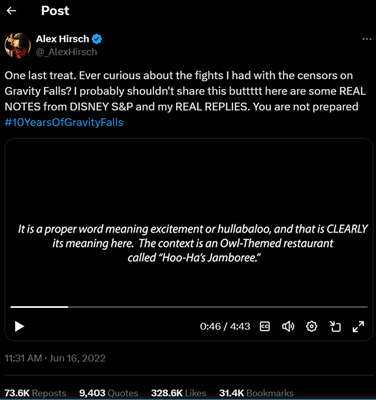
Task: Play the video
Action: (x=20, y=326)
